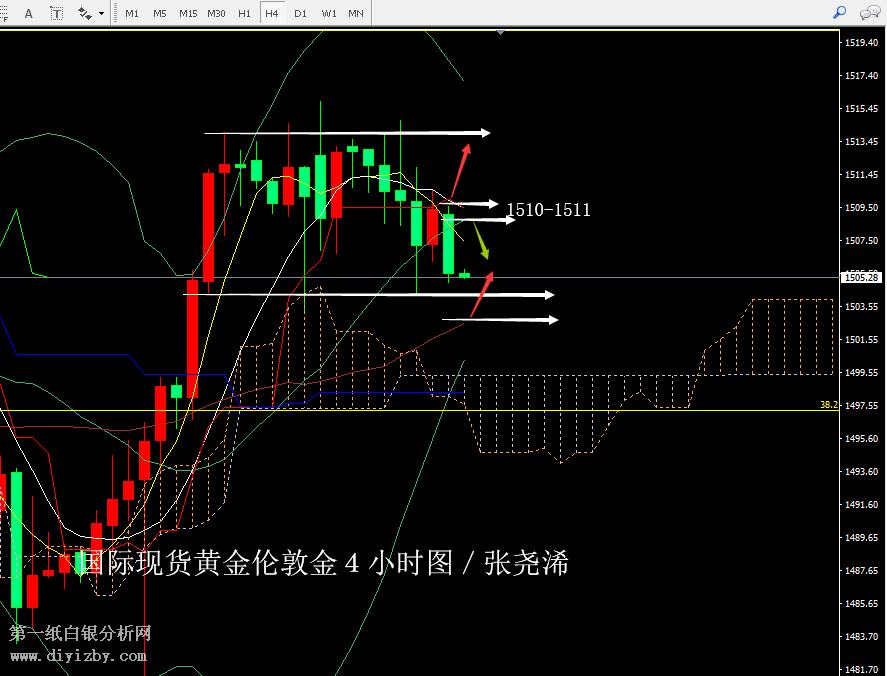Open the search magnifier icon

[839, 12]
